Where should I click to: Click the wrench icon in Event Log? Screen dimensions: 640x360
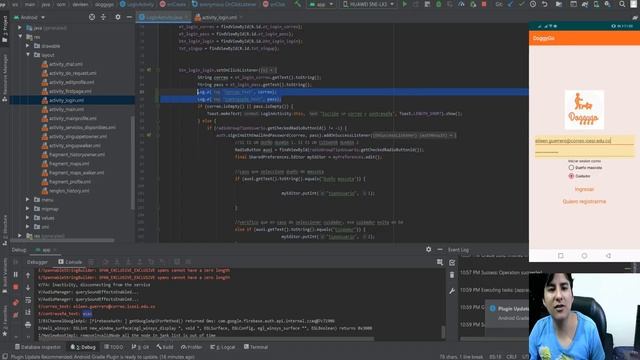click(452, 291)
